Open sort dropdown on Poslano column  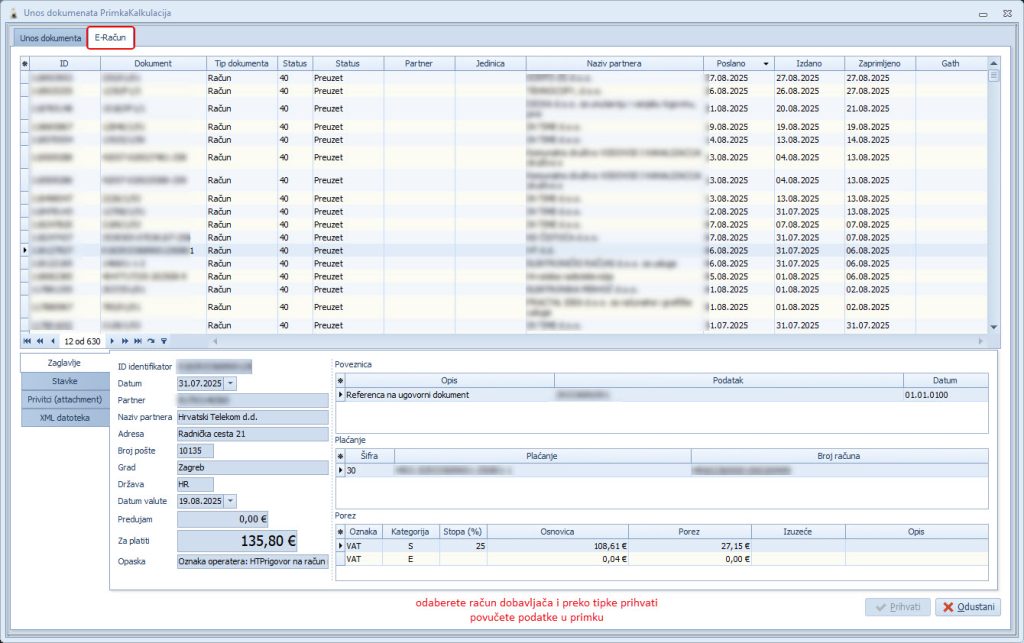click(766, 63)
